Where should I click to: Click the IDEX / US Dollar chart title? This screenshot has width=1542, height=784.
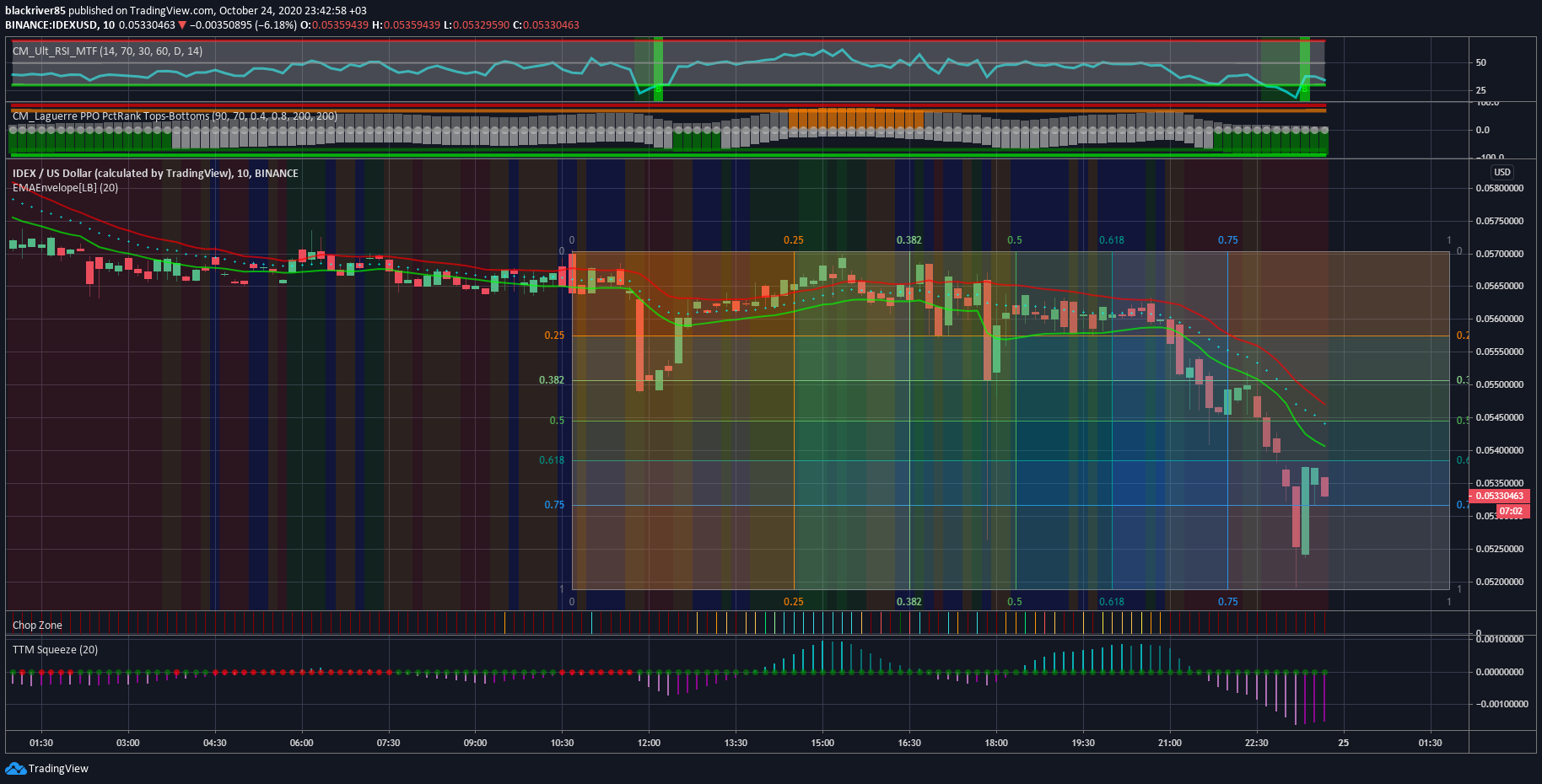[x=155, y=173]
